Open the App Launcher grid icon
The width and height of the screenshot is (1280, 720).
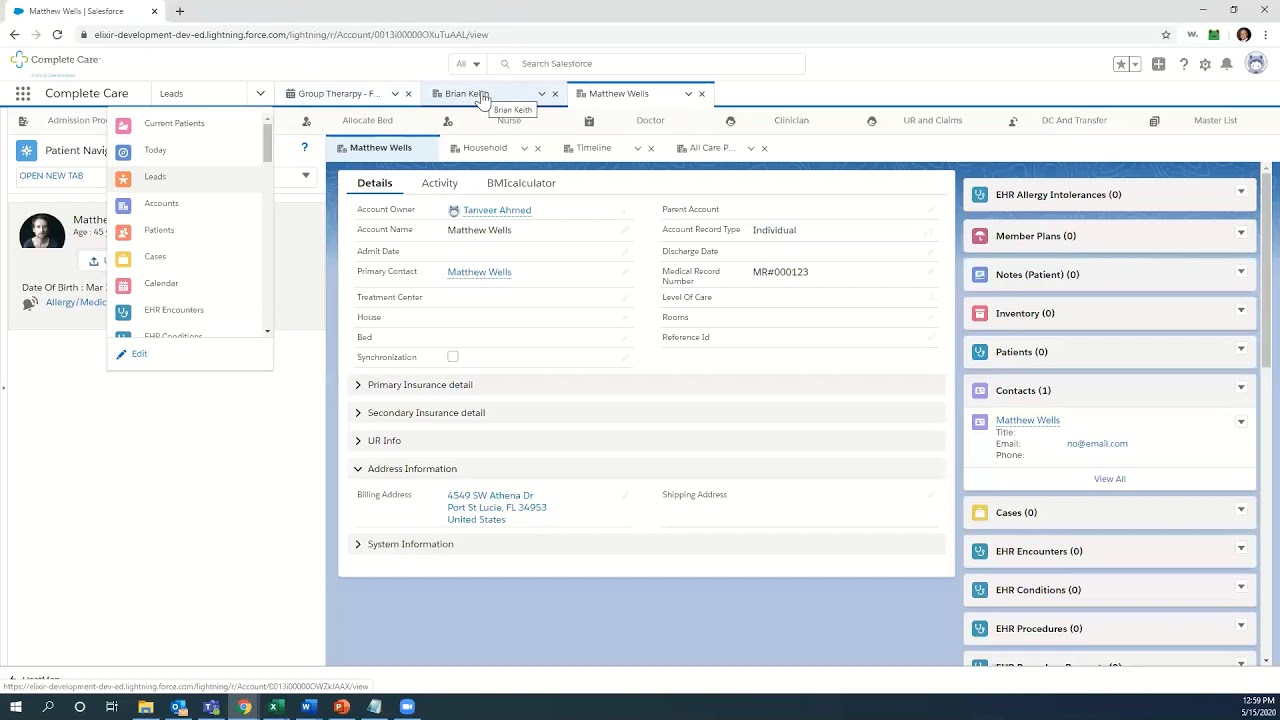[x=22, y=93]
